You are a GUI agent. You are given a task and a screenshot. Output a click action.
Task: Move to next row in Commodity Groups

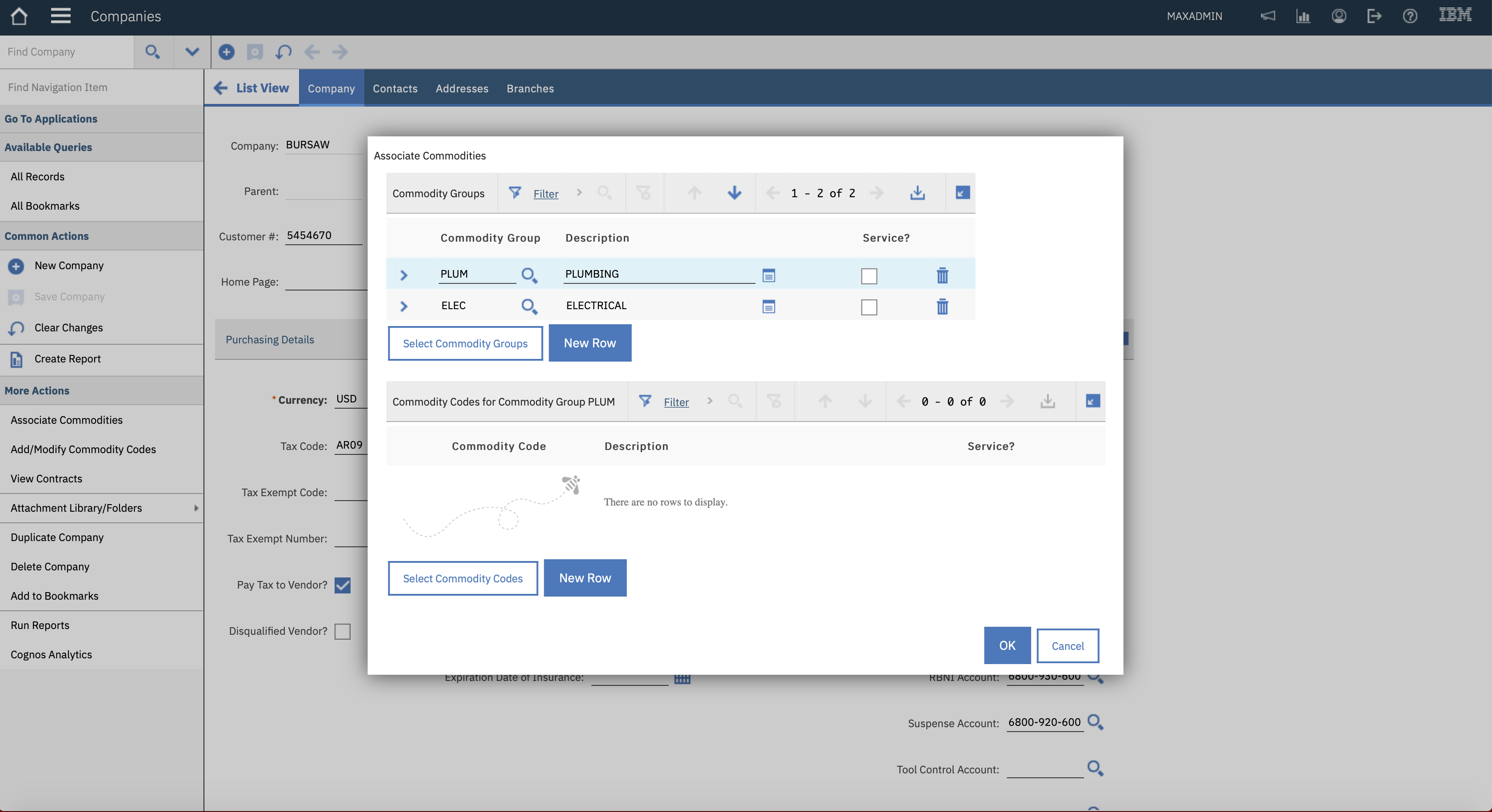[734, 193]
